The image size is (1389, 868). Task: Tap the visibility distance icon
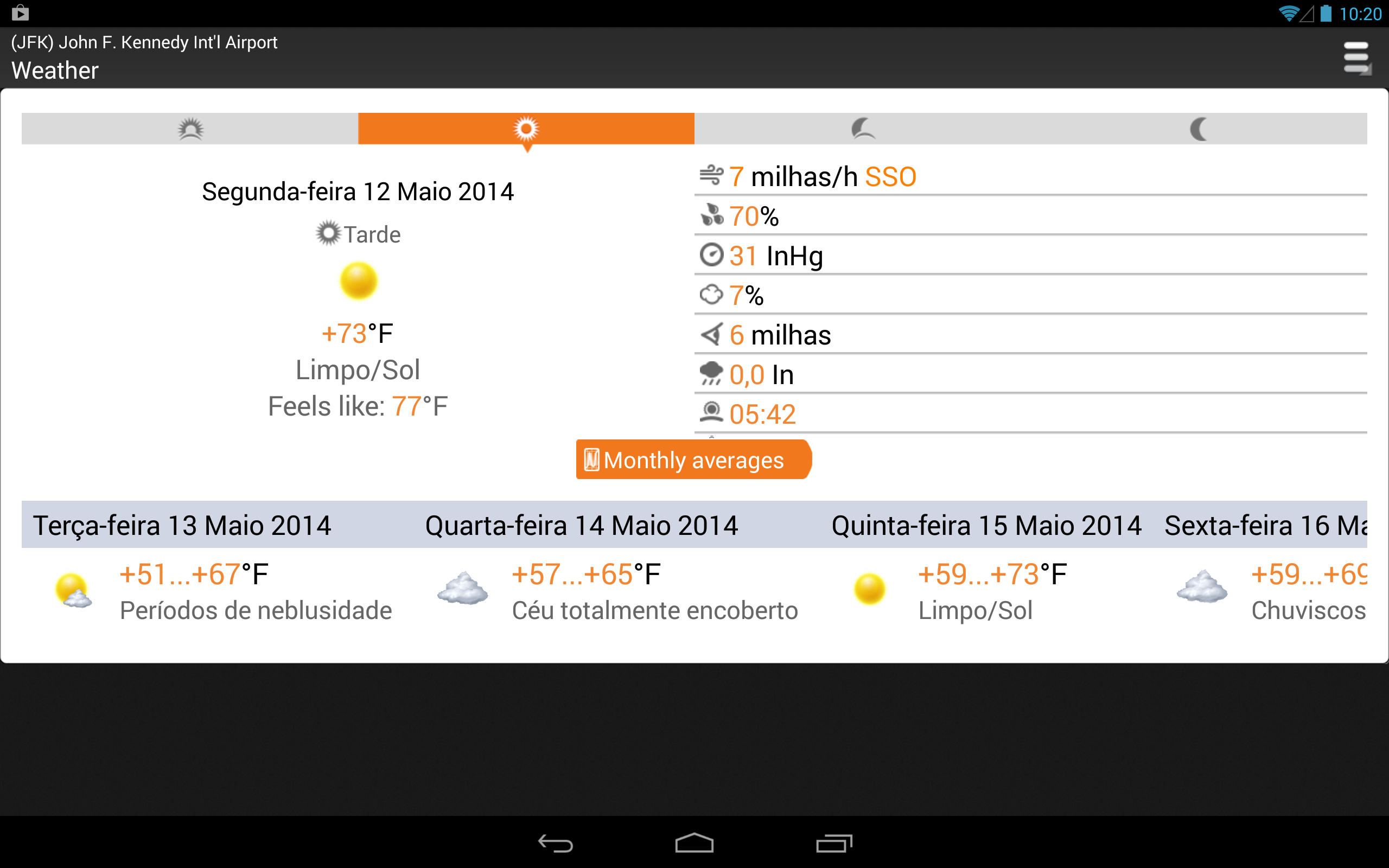point(711,334)
